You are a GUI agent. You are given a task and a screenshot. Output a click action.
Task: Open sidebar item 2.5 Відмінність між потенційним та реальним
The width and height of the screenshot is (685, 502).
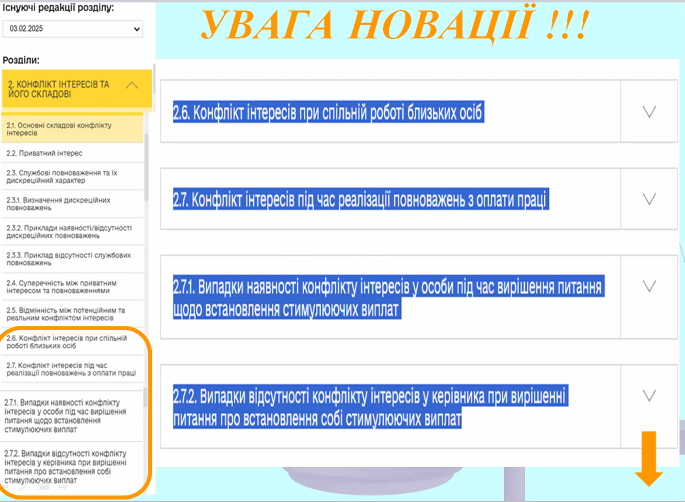coord(68,314)
